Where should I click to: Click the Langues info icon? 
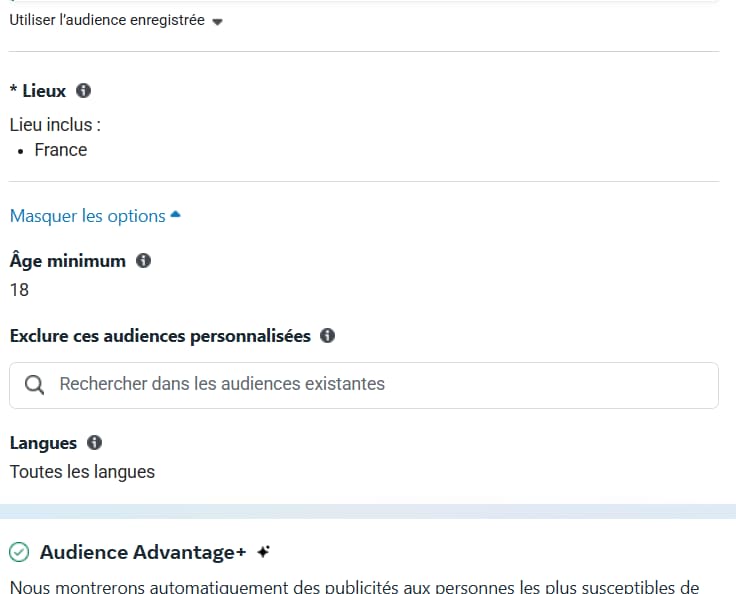point(94,442)
